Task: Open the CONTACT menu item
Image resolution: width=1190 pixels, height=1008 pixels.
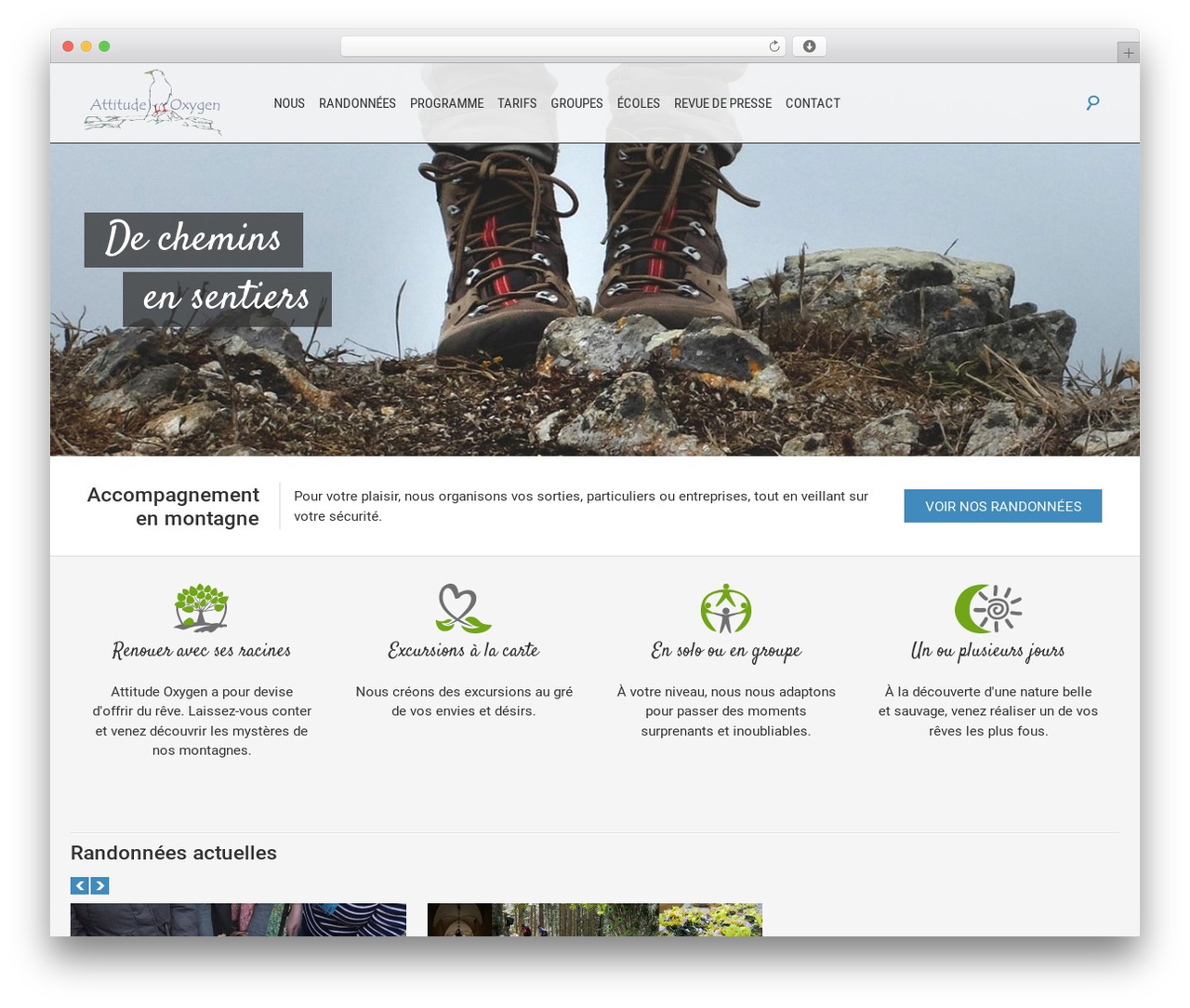Action: [x=813, y=103]
